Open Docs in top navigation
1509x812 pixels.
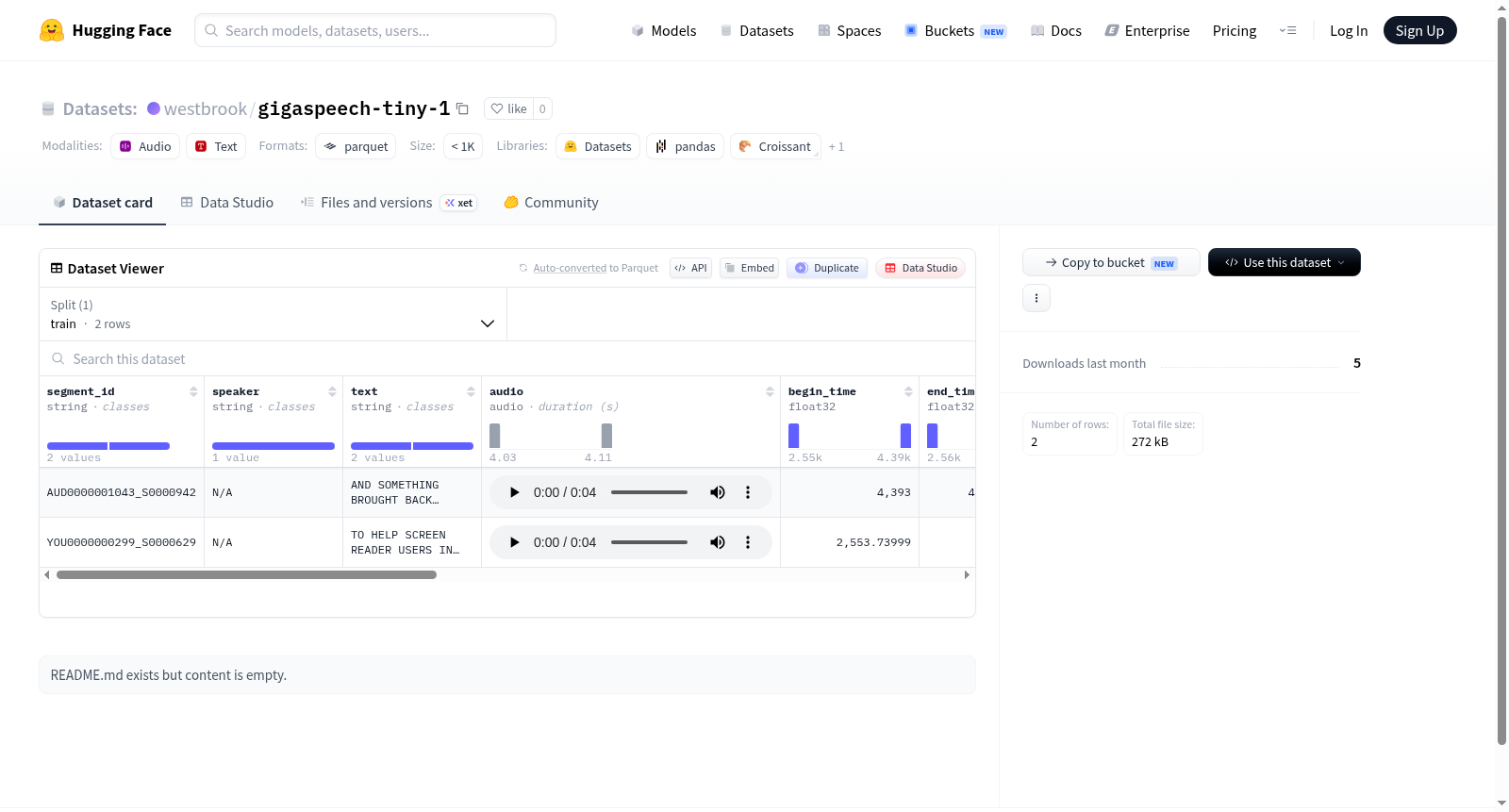(1055, 30)
